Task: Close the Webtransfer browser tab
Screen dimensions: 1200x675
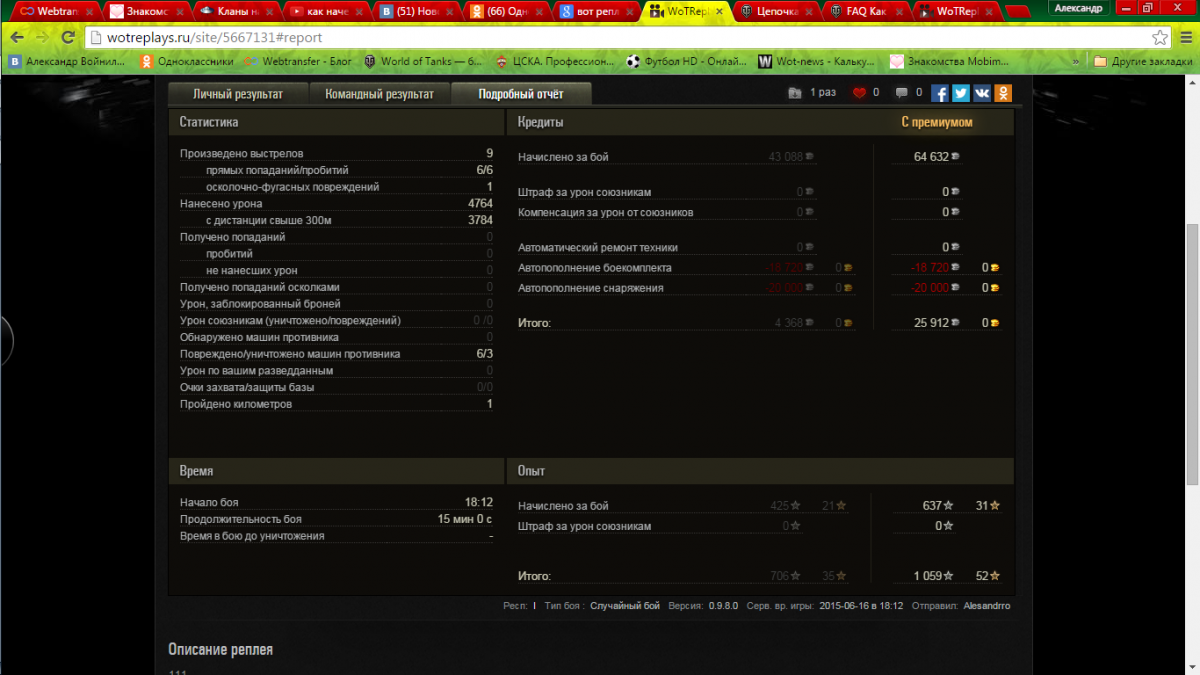Action: [x=90, y=11]
